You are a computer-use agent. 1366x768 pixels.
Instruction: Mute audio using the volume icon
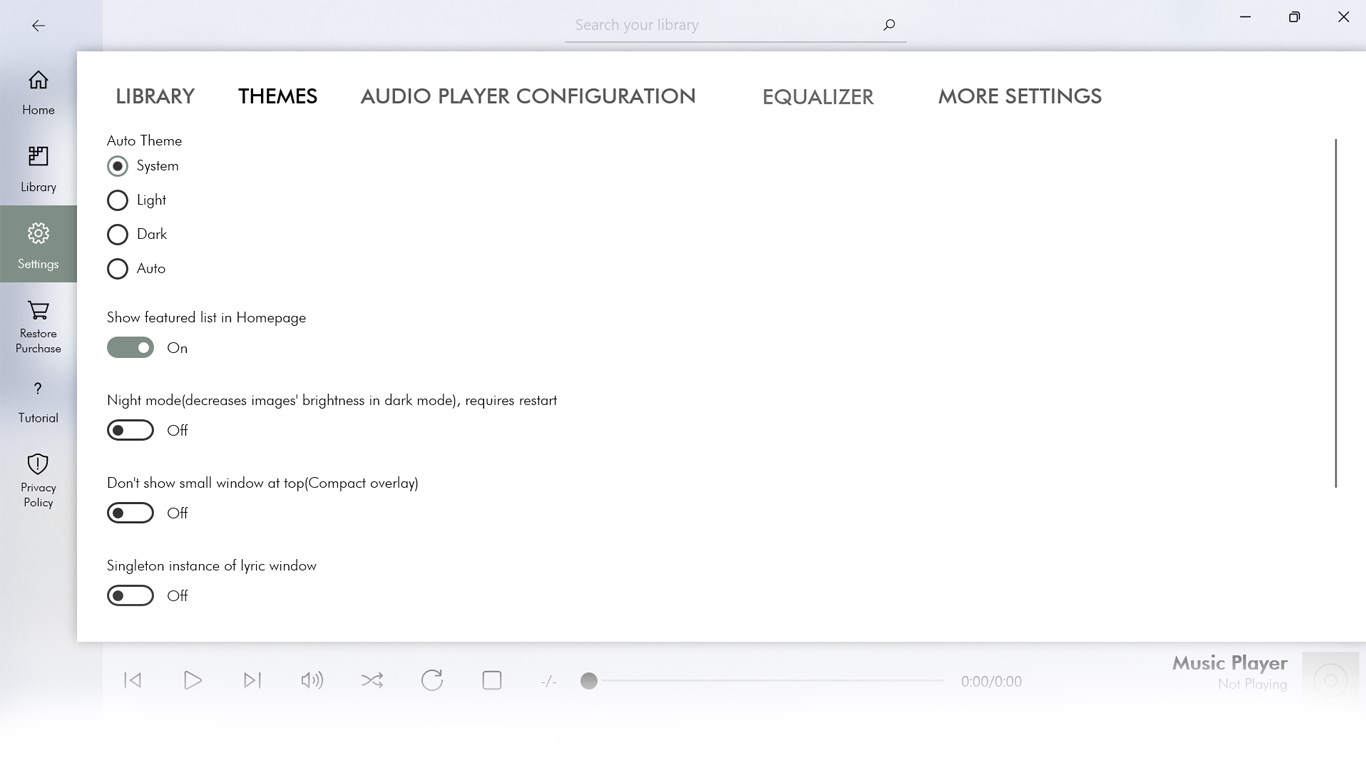(312, 680)
